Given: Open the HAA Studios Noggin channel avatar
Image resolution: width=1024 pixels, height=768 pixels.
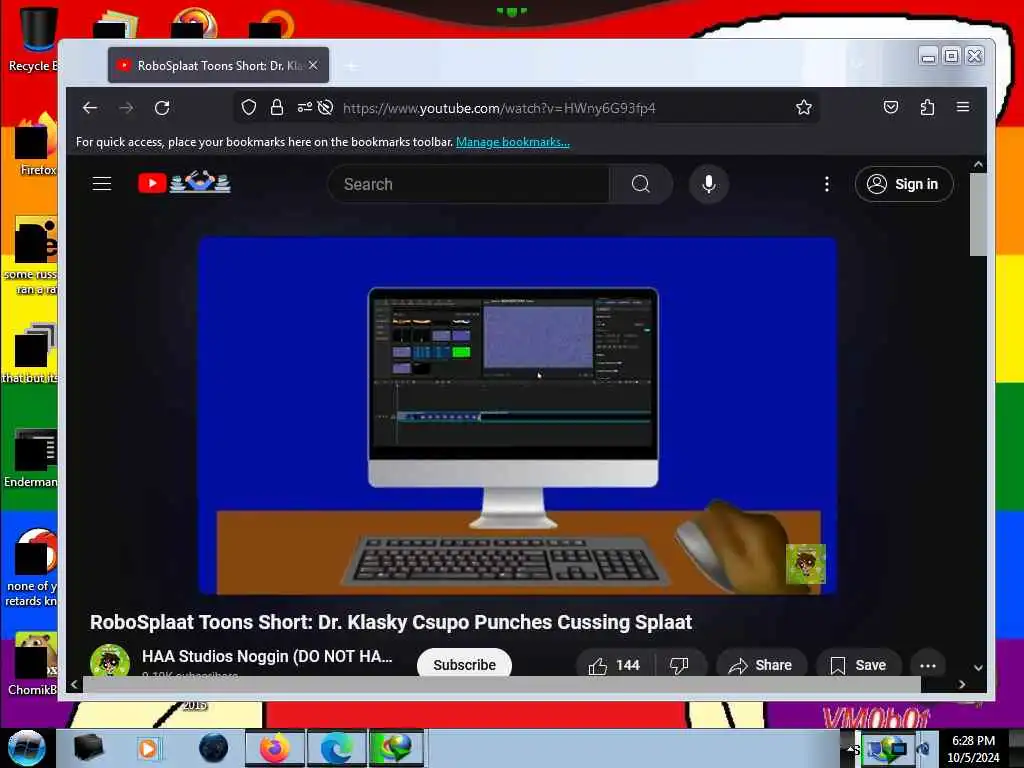Looking at the screenshot, I should [110, 661].
